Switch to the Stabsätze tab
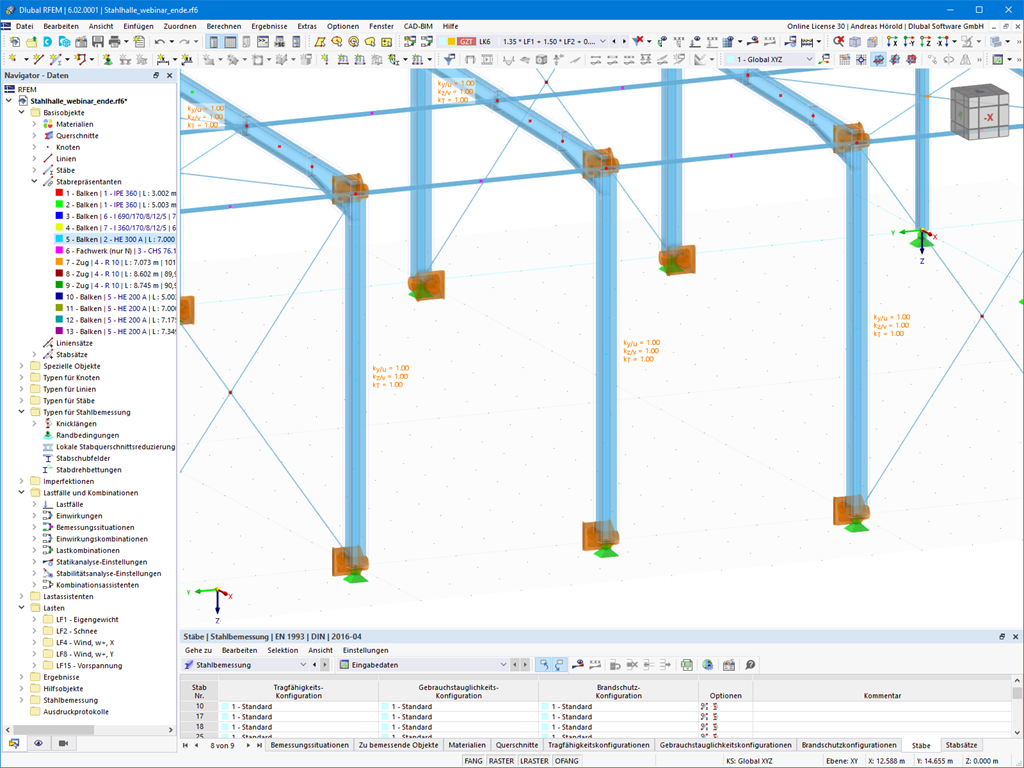Screen dimensions: 1024x768 961,745
